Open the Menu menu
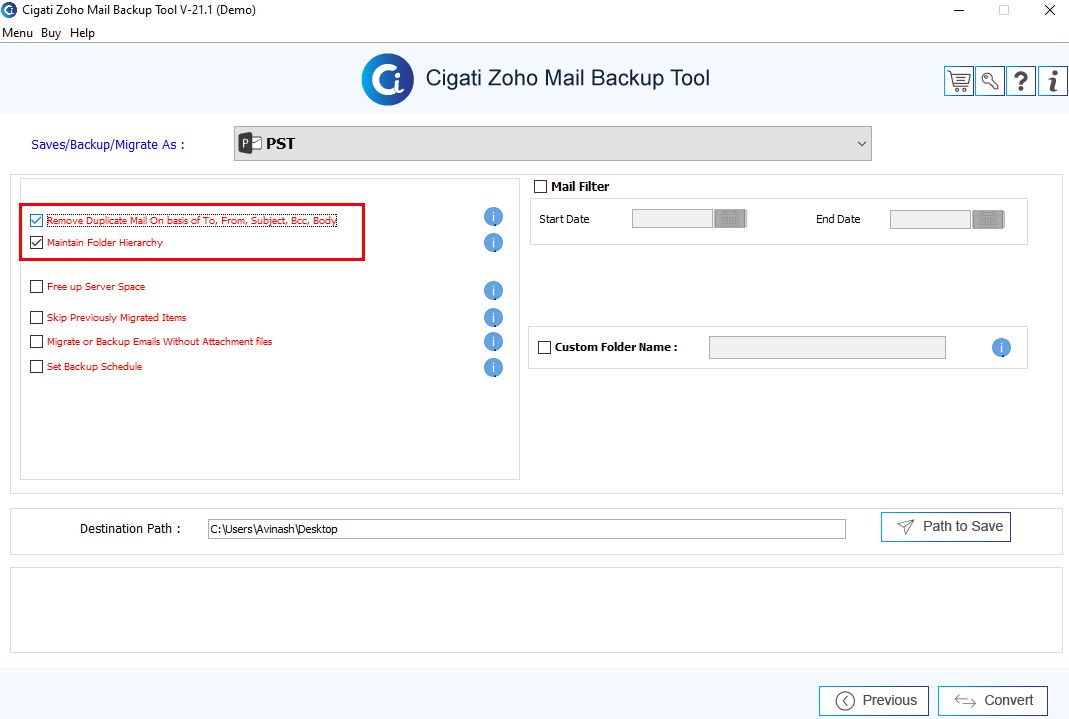The width and height of the screenshot is (1069, 719). (17, 33)
